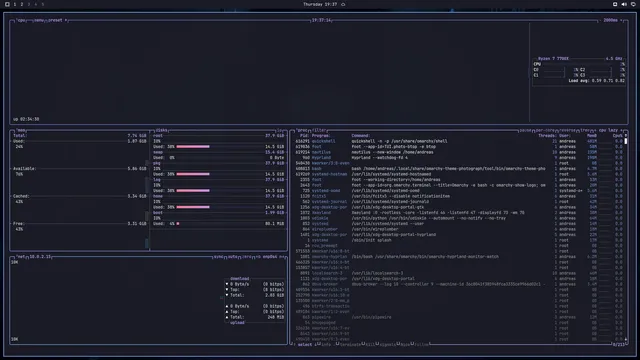Reset net totals with zero option
Image resolution: width=640 pixels, height=360 pixels.
click(x=247, y=257)
